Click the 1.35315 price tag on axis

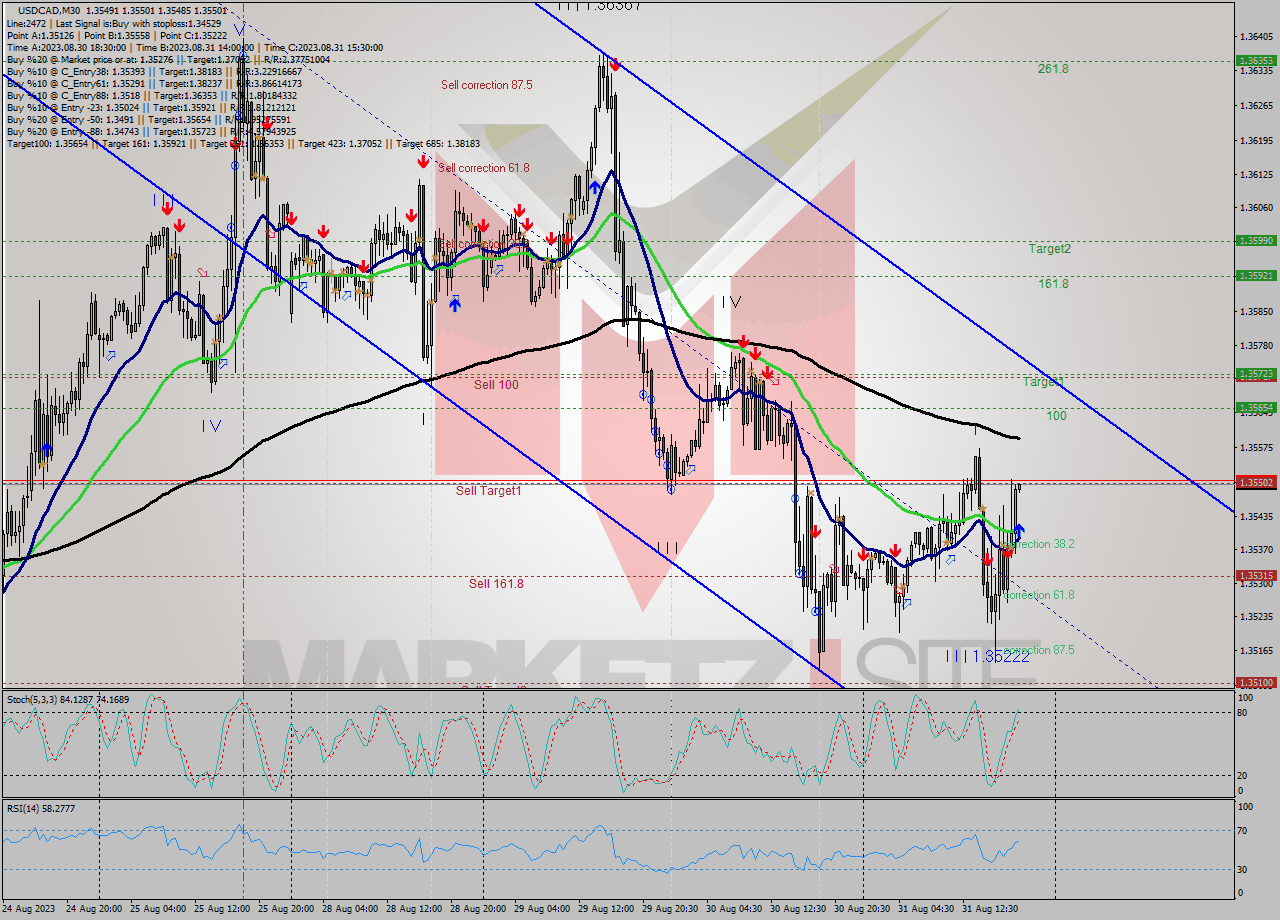[x=1256, y=575]
